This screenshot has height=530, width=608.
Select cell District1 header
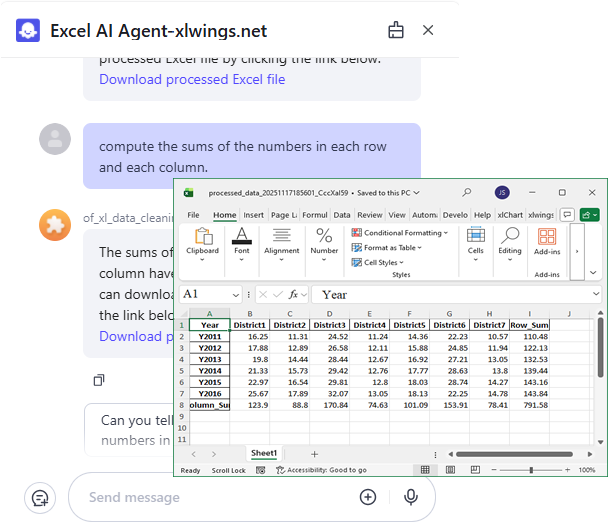[x=249, y=325]
